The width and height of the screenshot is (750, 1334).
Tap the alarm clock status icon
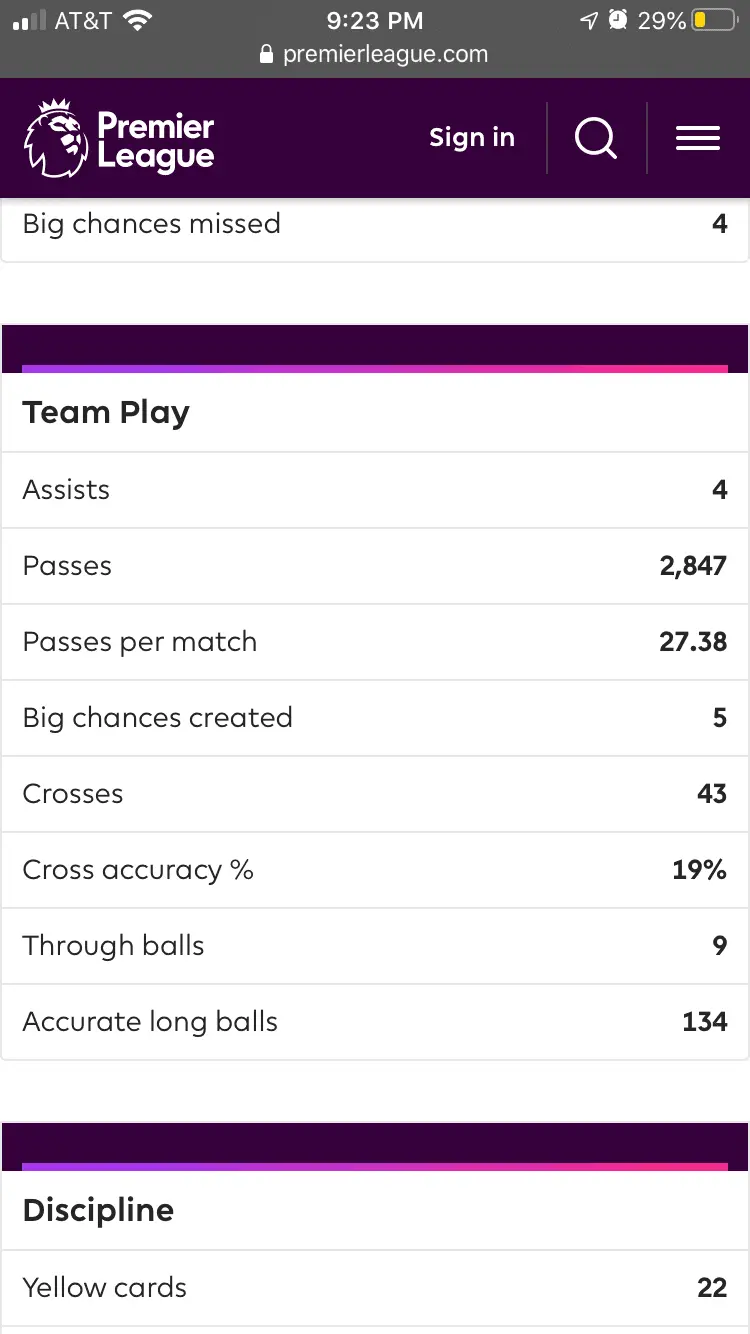point(619,20)
